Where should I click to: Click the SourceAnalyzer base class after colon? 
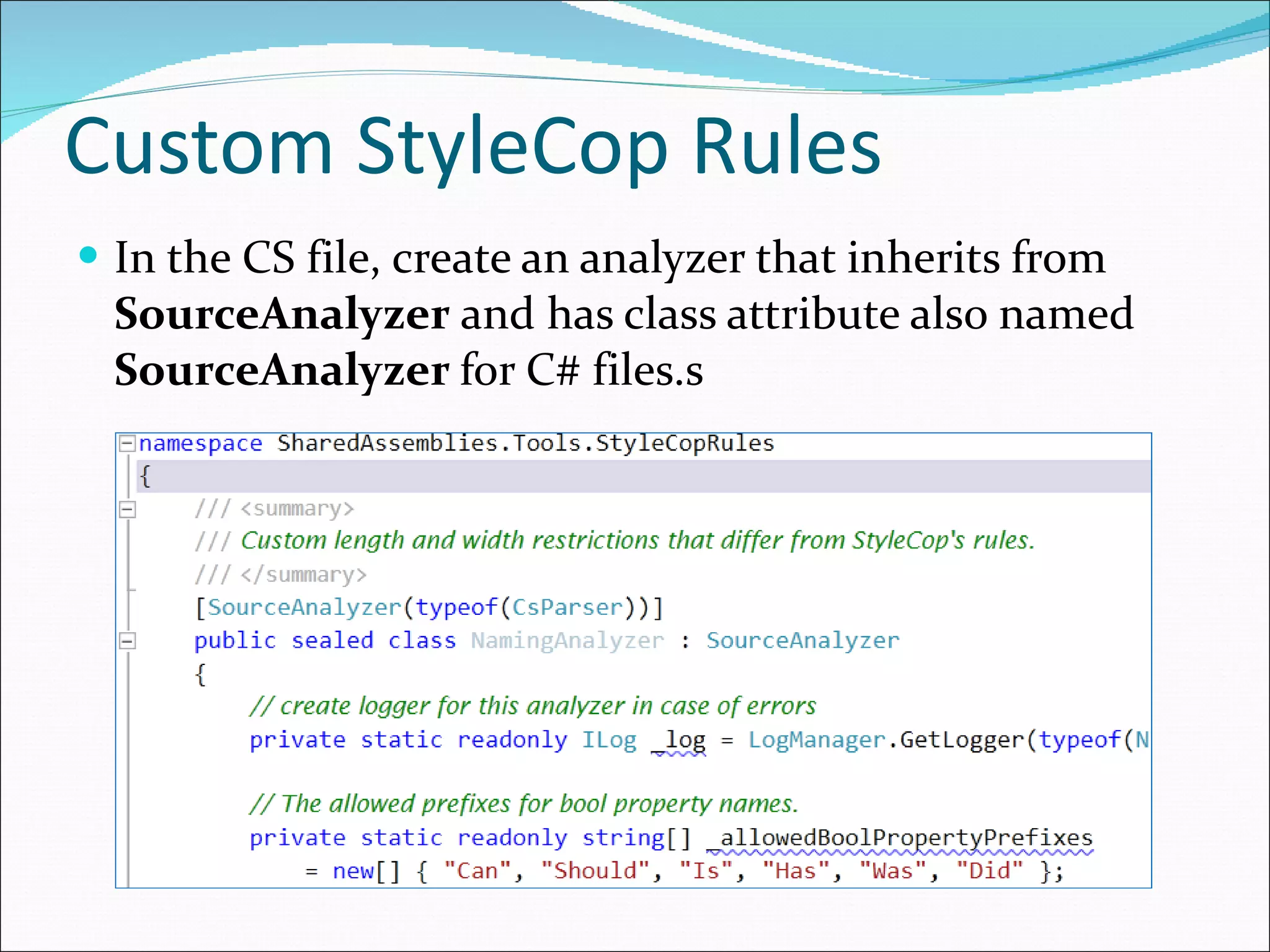click(803, 641)
